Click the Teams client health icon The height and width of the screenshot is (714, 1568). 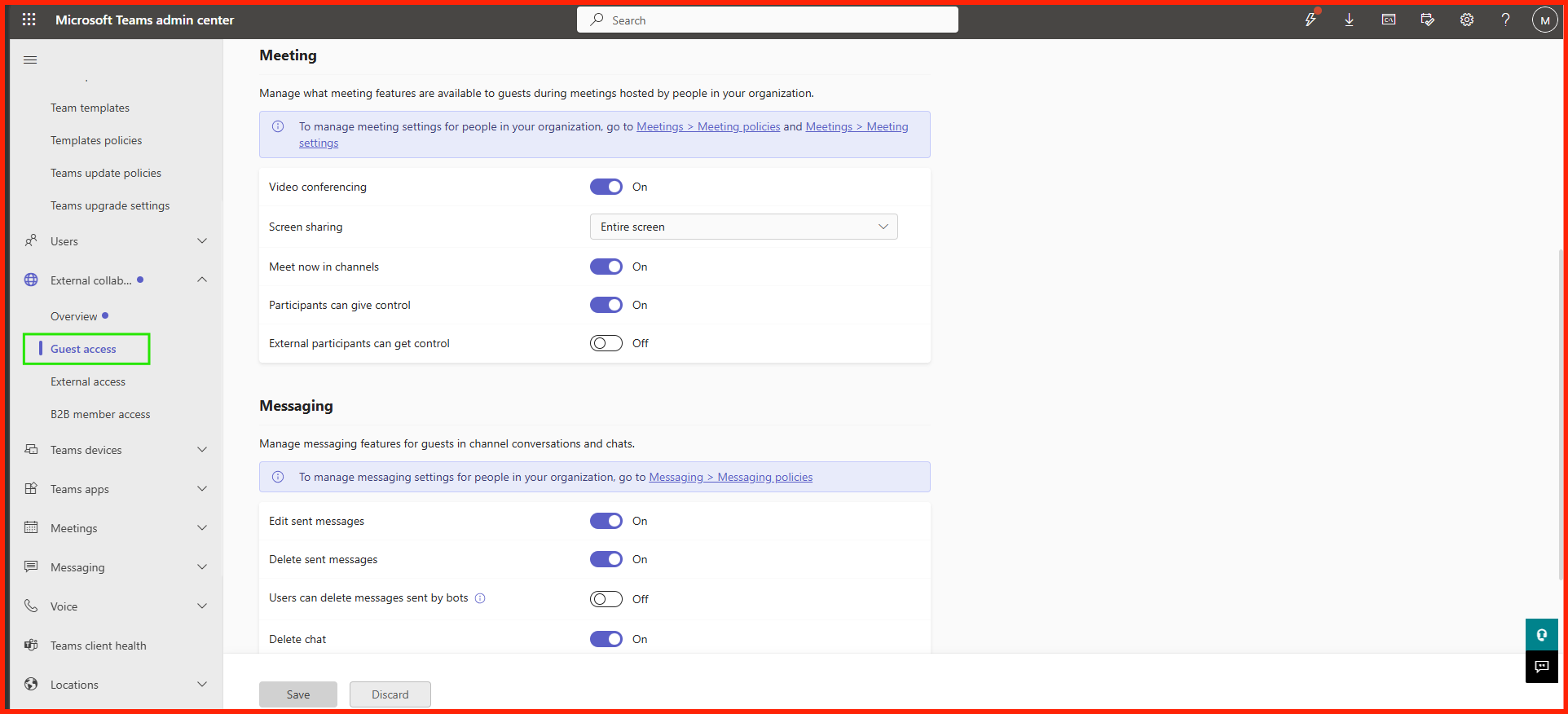pos(31,645)
